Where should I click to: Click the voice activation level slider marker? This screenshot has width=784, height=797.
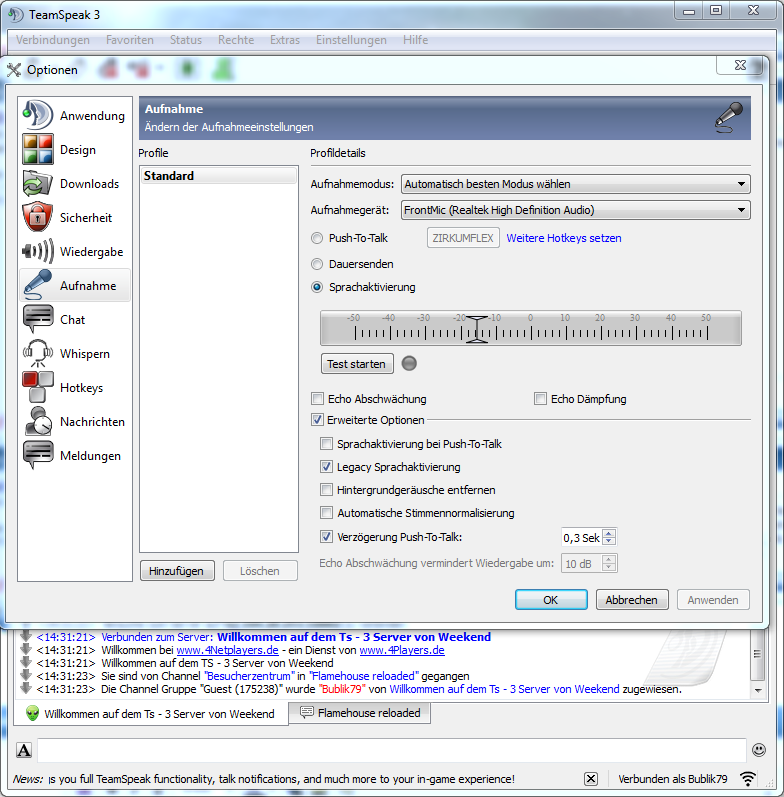tap(476, 329)
